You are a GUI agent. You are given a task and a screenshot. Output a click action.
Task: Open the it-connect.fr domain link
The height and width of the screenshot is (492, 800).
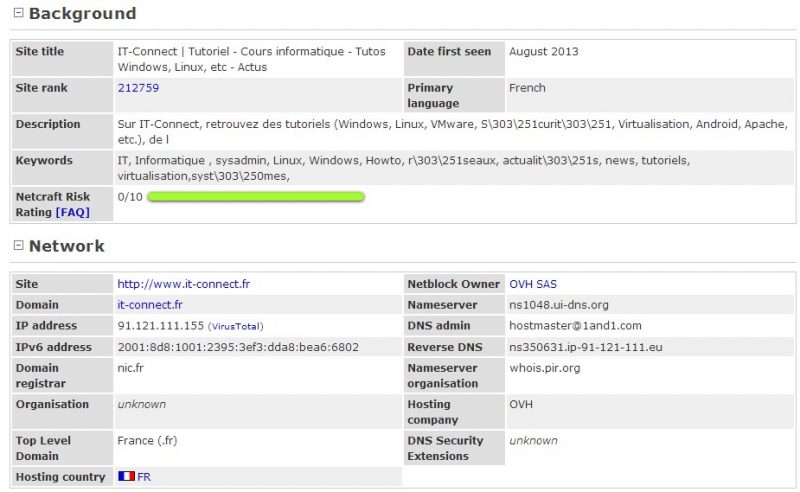click(x=150, y=305)
